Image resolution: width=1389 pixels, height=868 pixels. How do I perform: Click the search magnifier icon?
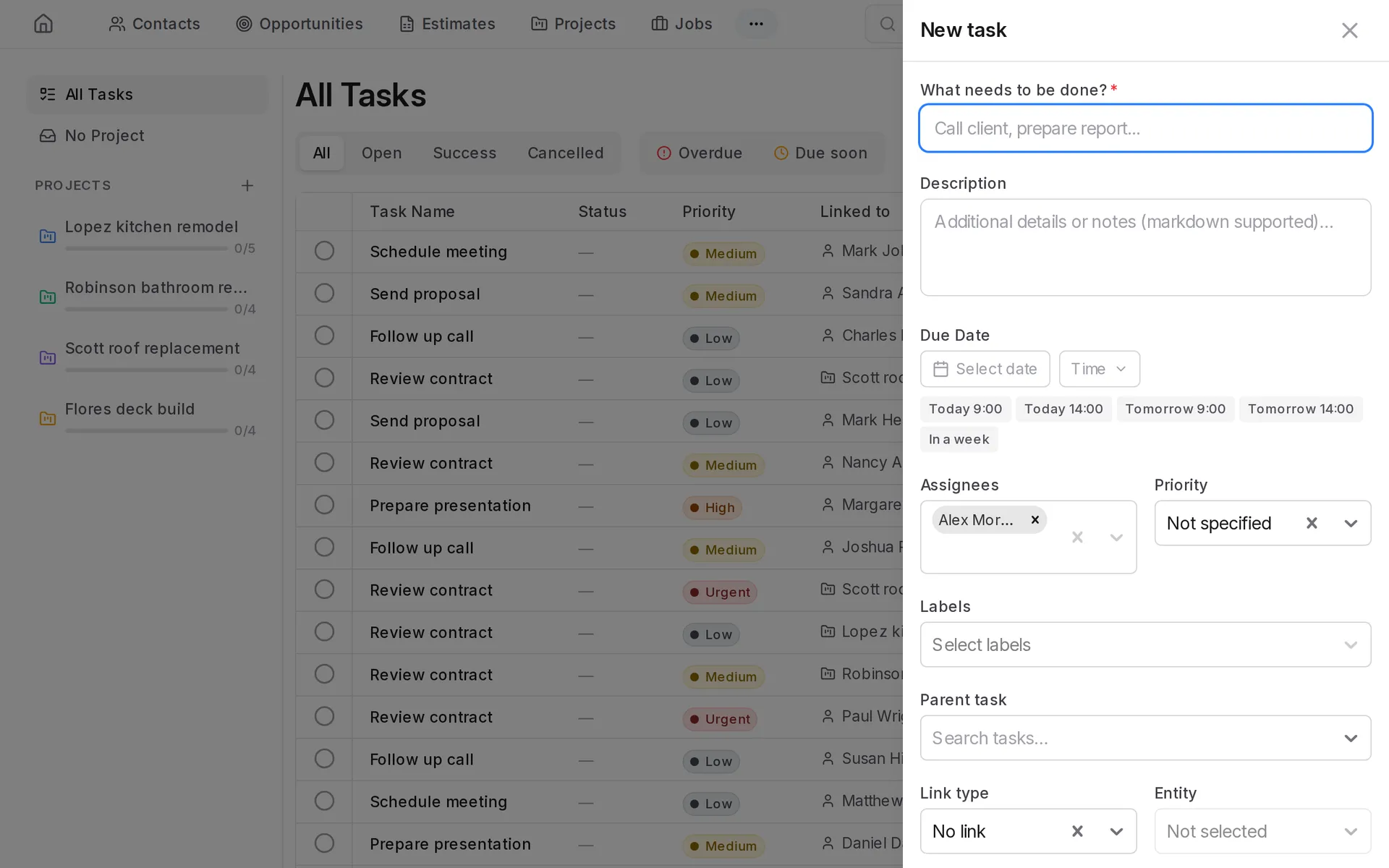(x=887, y=24)
